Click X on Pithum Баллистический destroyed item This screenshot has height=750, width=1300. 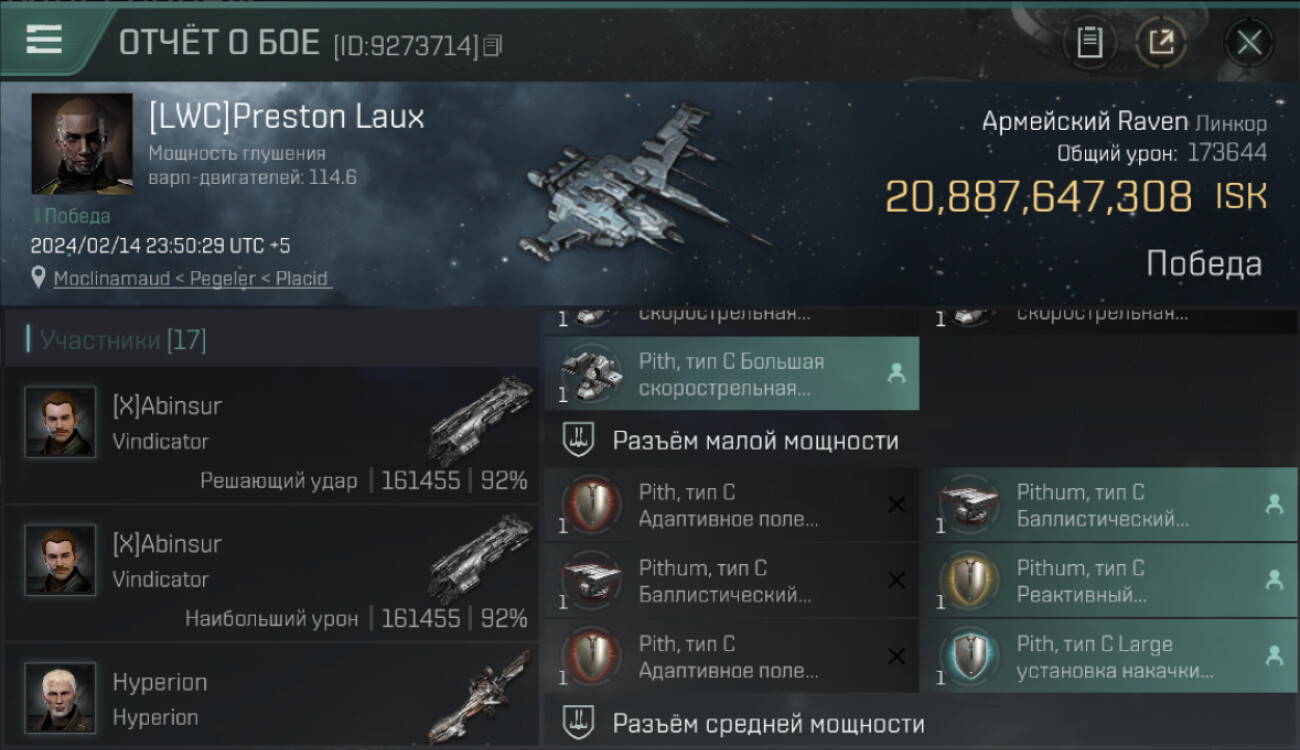click(x=896, y=581)
